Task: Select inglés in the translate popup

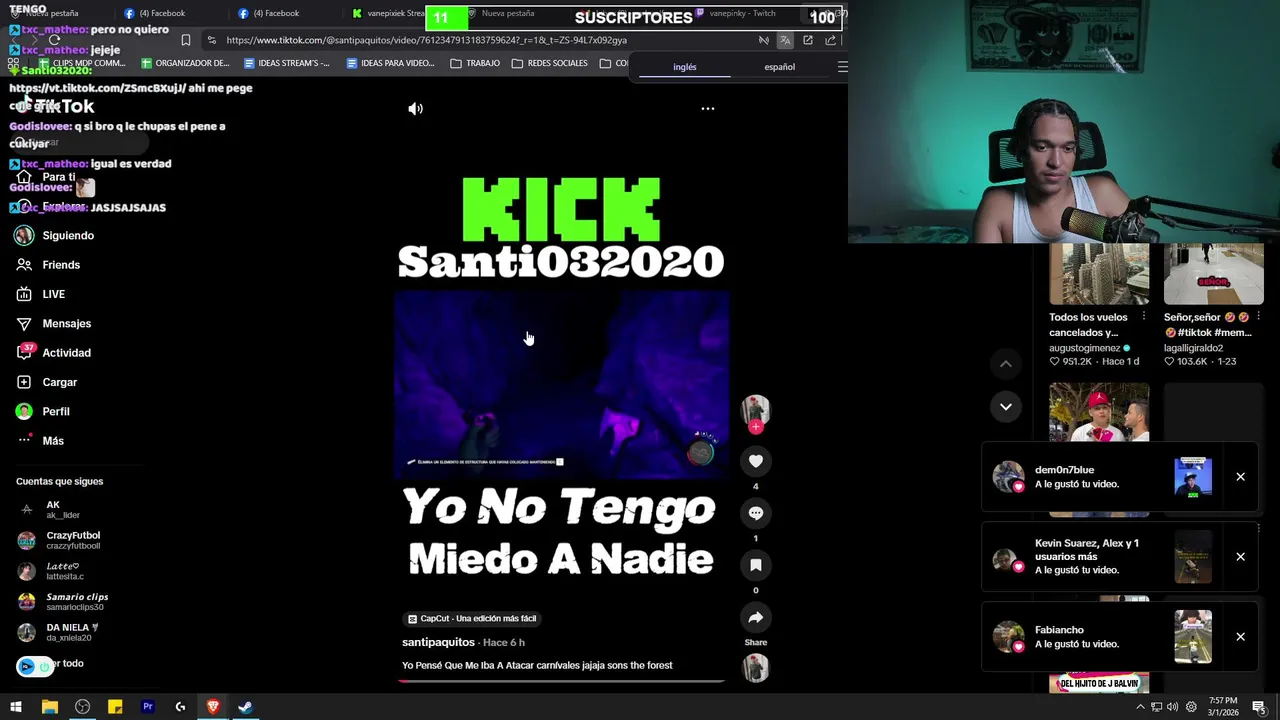Action: 684,67
